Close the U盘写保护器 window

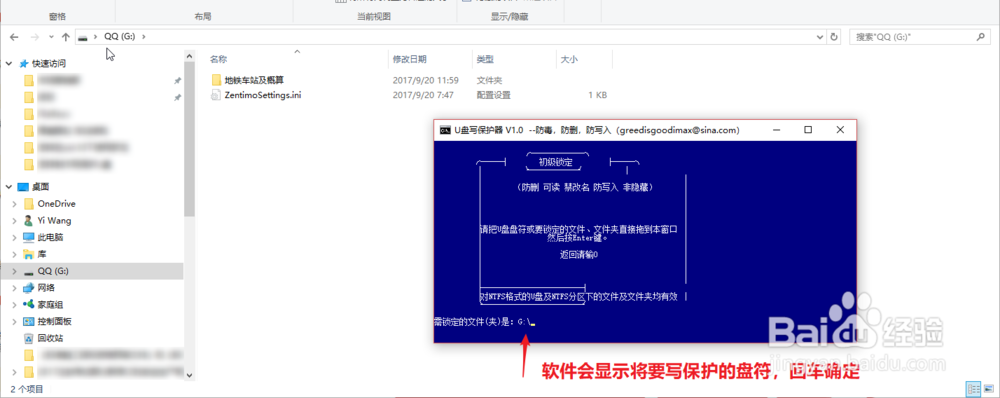(x=840, y=129)
